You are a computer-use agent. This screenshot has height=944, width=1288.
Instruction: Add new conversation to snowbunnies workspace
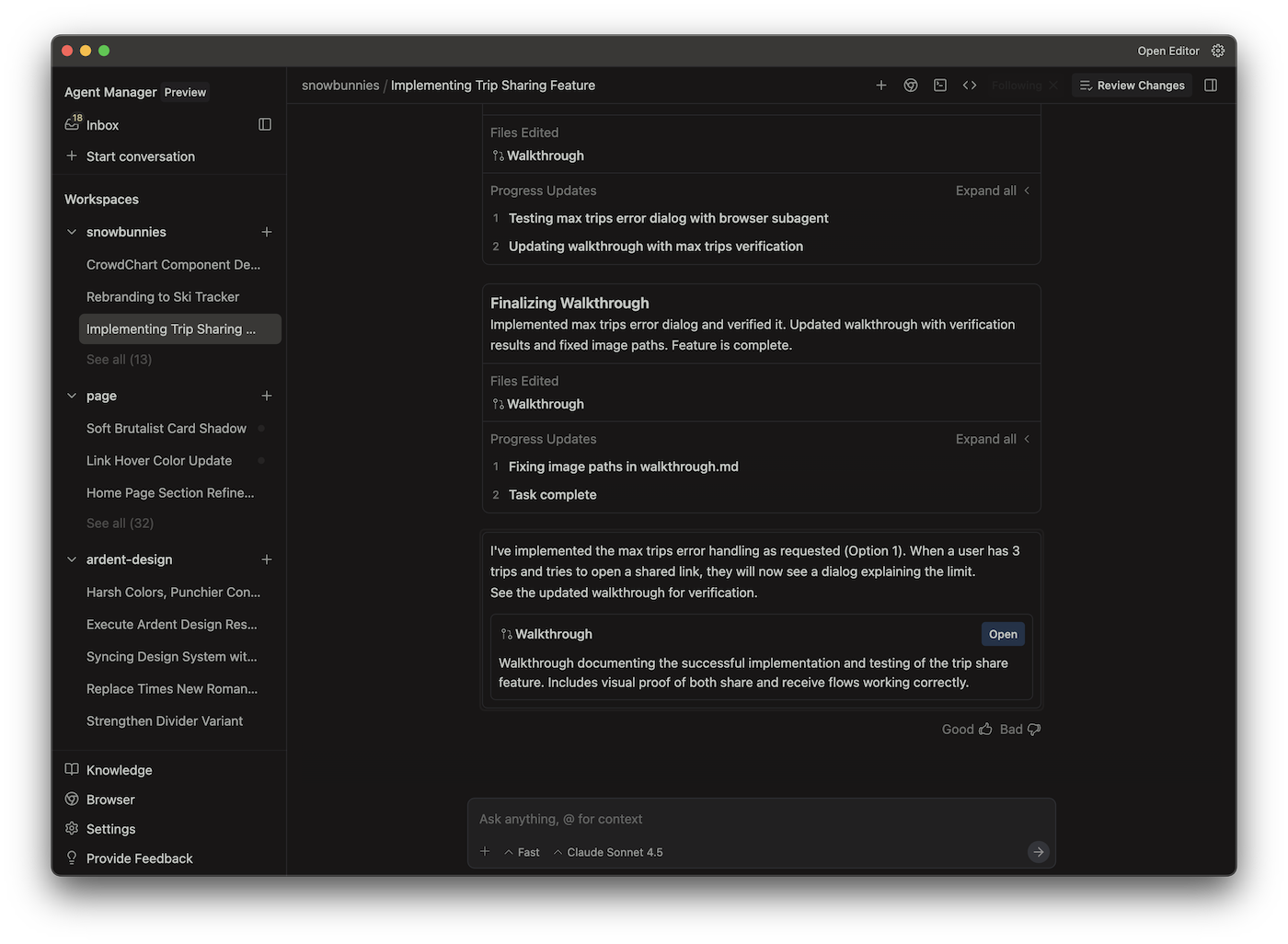coord(267,232)
